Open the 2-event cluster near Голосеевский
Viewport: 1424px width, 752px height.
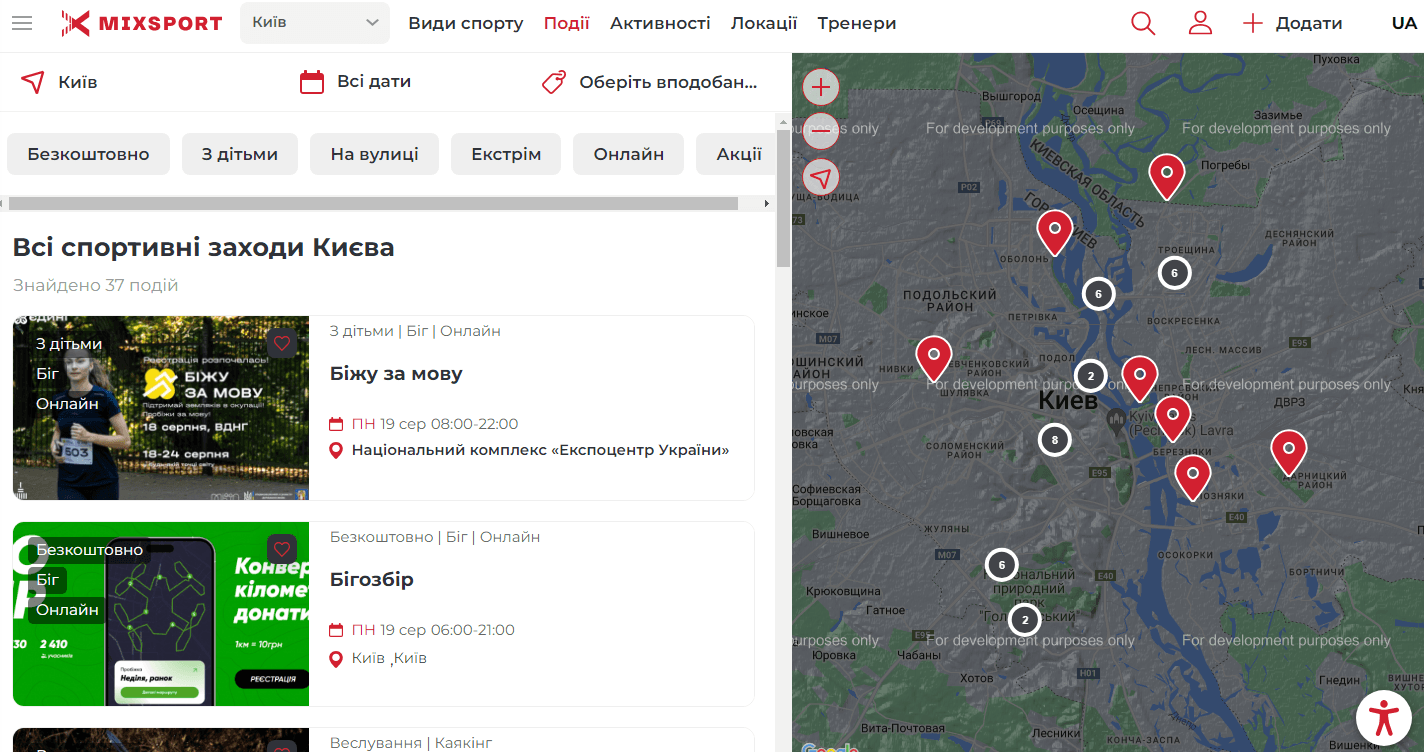click(x=1024, y=620)
